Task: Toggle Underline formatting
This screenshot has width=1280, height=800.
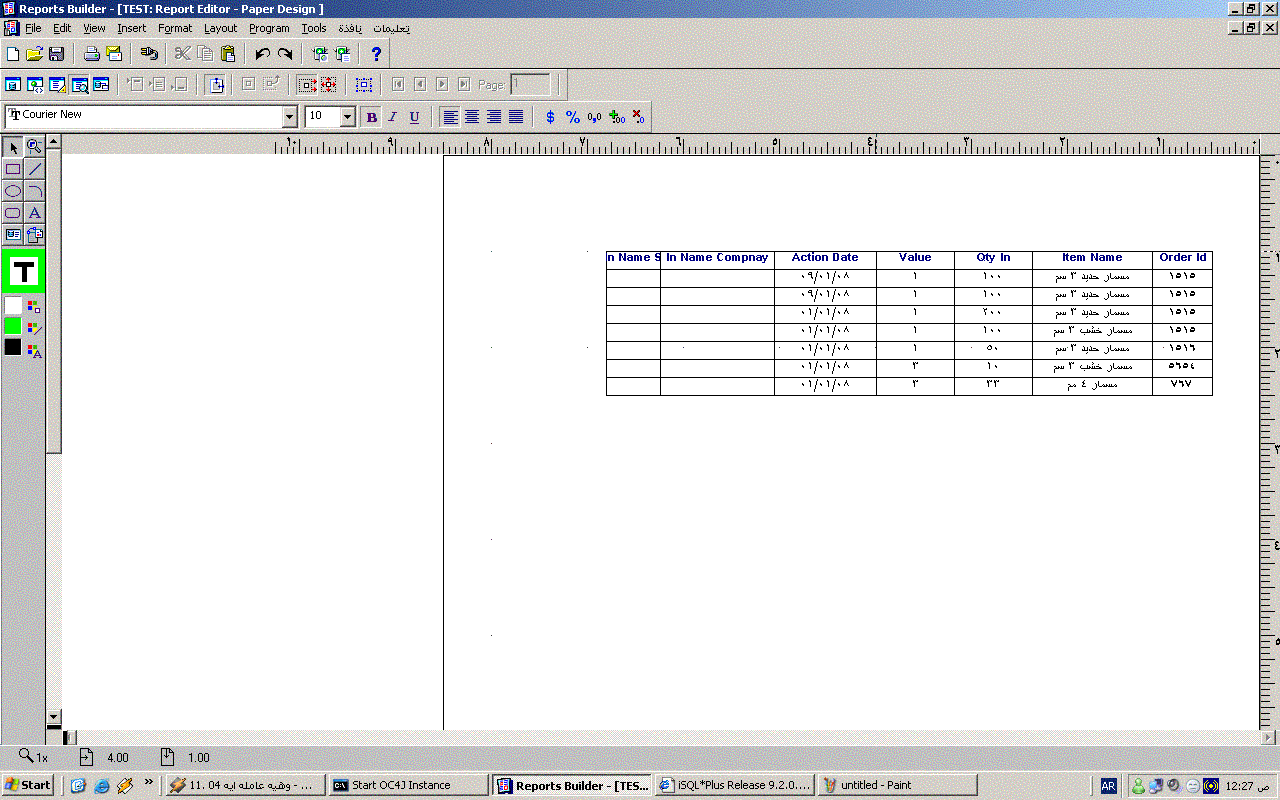Action: tap(414, 117)
